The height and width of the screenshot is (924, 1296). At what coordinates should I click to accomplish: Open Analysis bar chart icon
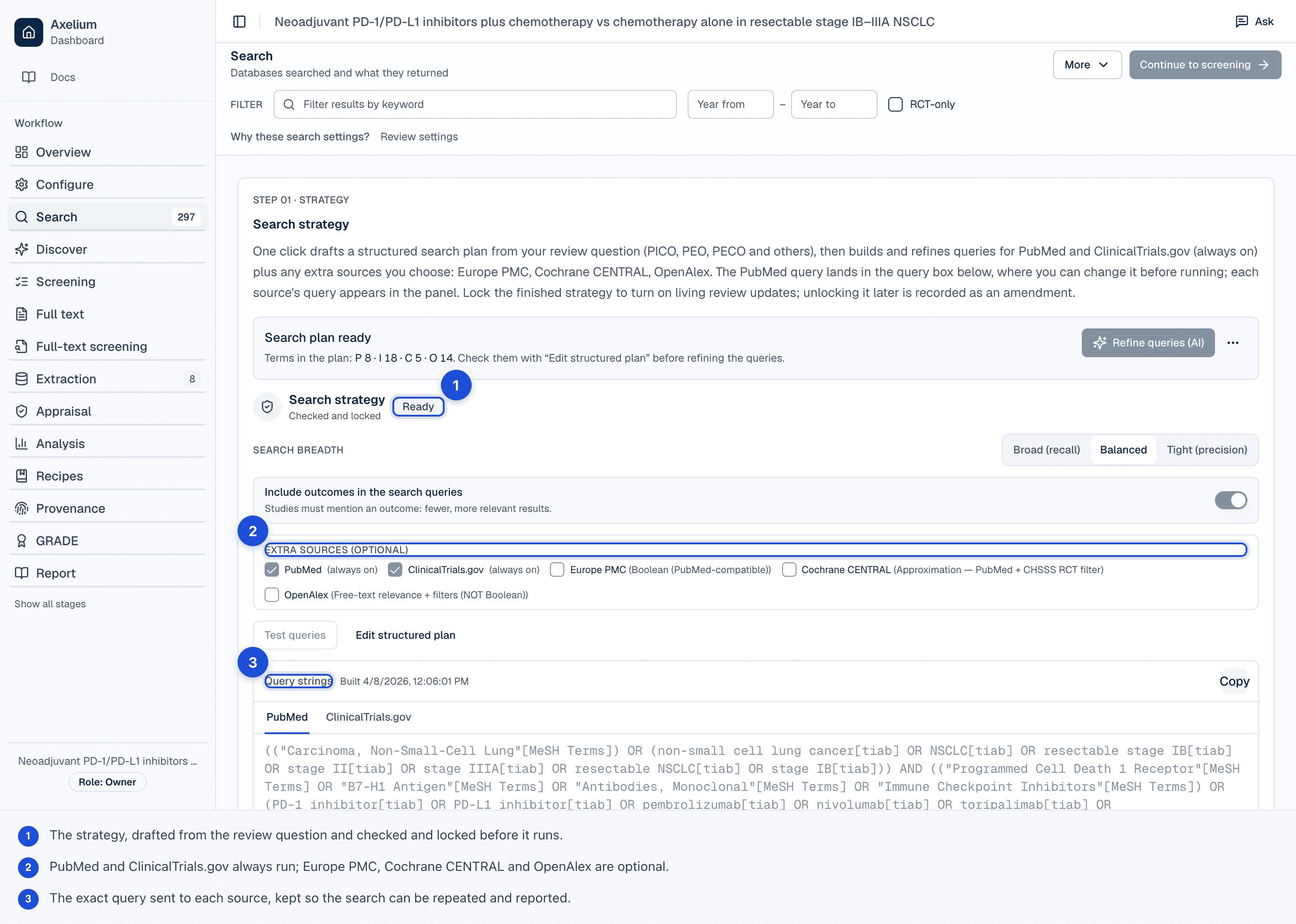[x=22, y=444]
